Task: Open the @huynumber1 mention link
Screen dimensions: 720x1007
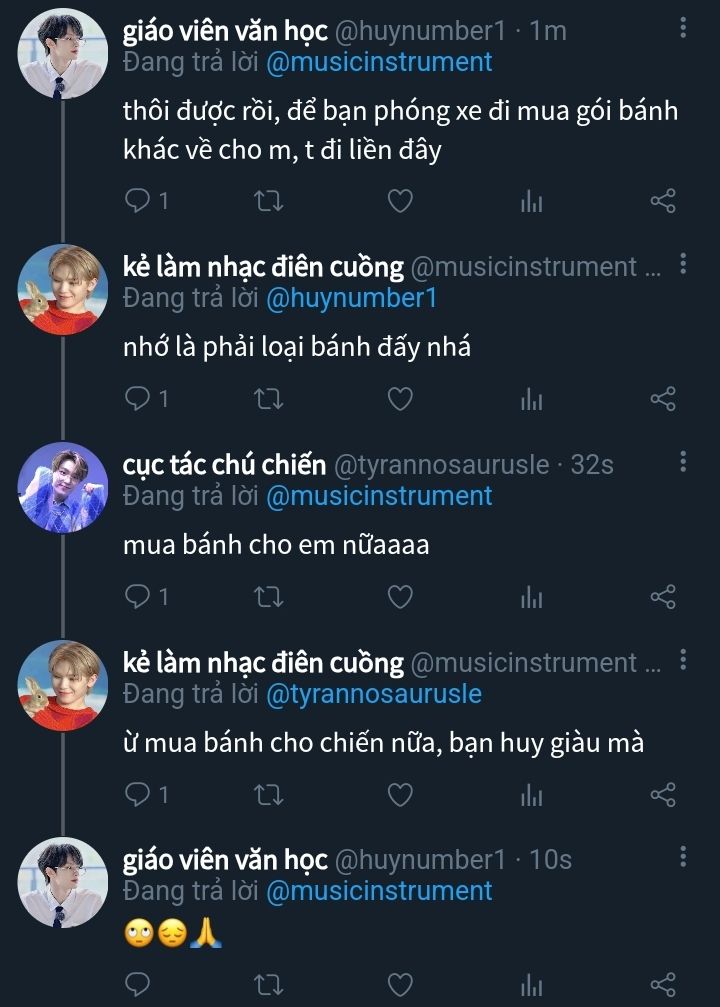Action: point(351,297)
